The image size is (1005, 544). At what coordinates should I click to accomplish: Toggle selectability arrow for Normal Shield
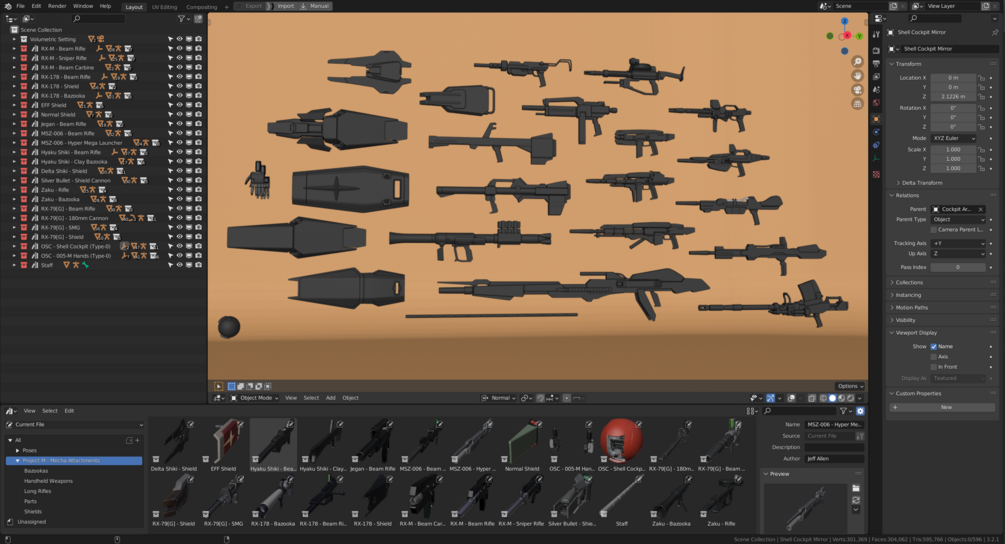click(x=170, y=114)
